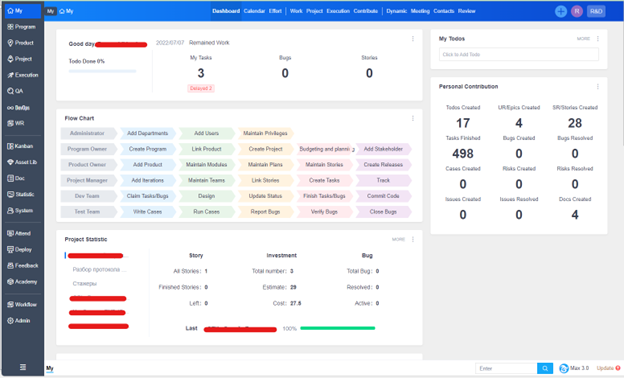Click Add Stakeholder flow step
The height and width of the screenshot is (378, 624).
(383, 149)
